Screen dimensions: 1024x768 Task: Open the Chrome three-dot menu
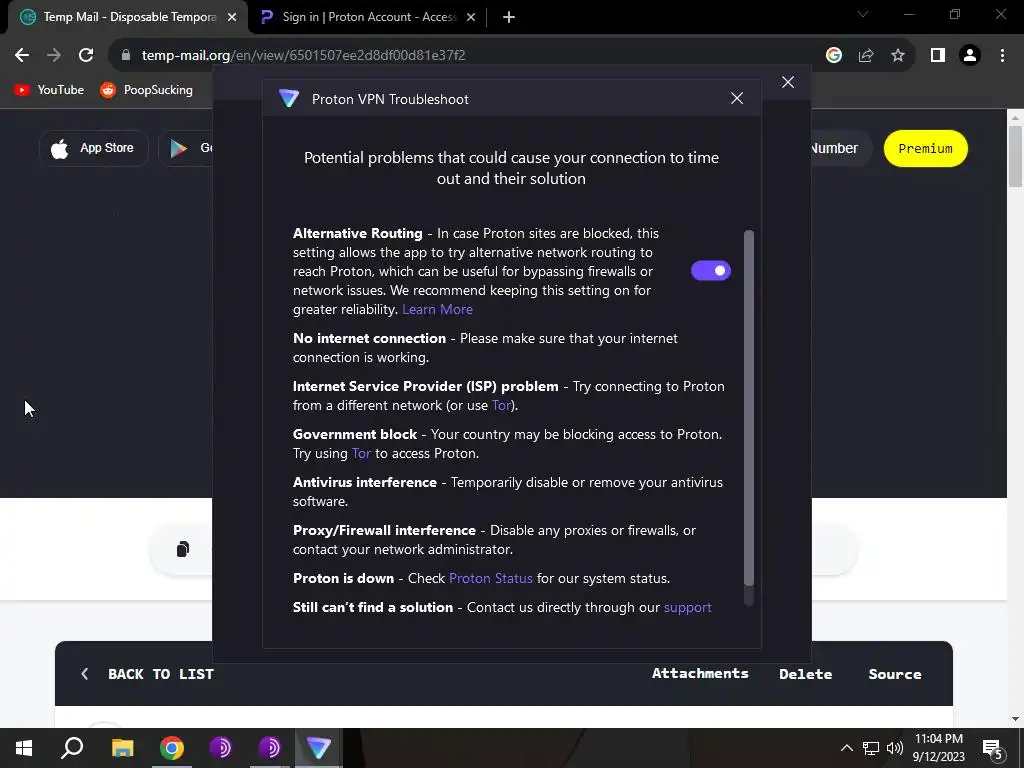(x=1002, y=56)
